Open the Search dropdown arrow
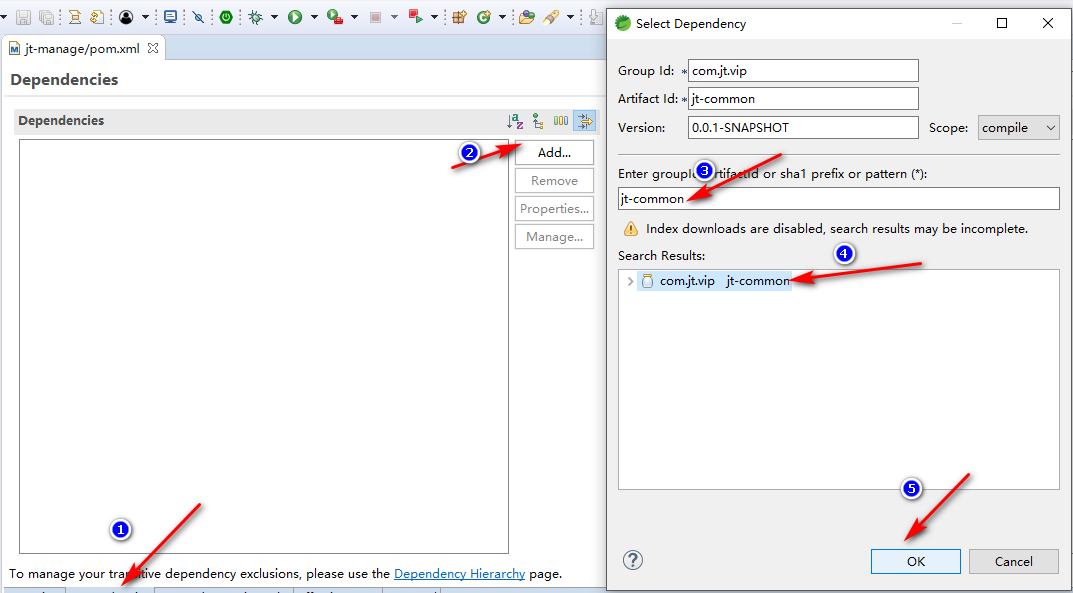Viewport: 1073px width, 593px height. (x=570, y=17)
